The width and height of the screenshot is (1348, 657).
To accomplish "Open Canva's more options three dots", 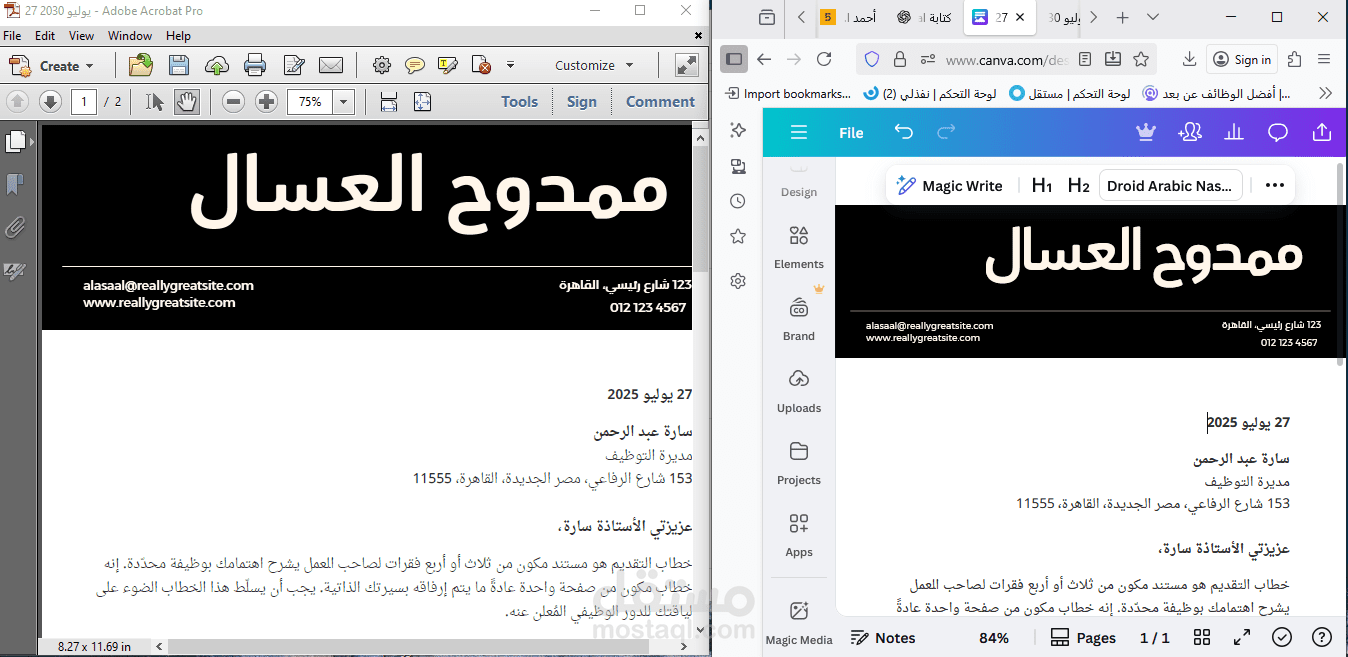I will coord(1274,185).
